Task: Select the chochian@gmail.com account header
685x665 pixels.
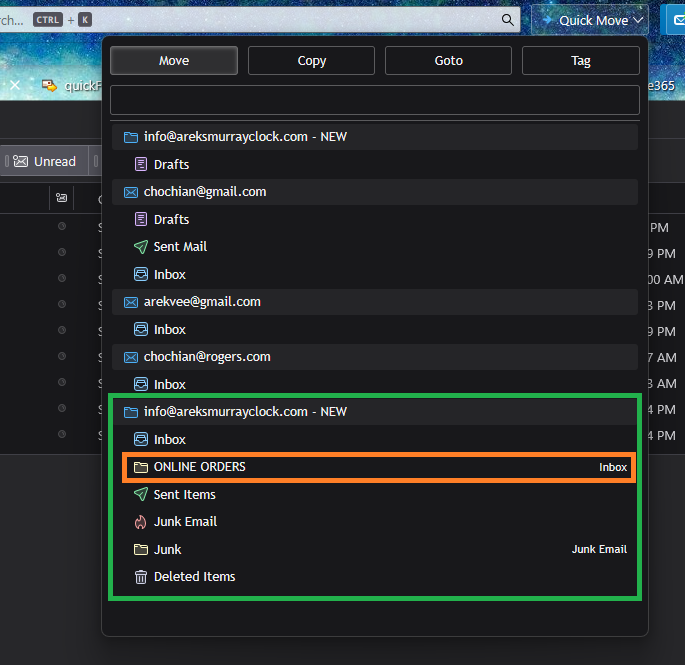Action: [x=205, y=192]
